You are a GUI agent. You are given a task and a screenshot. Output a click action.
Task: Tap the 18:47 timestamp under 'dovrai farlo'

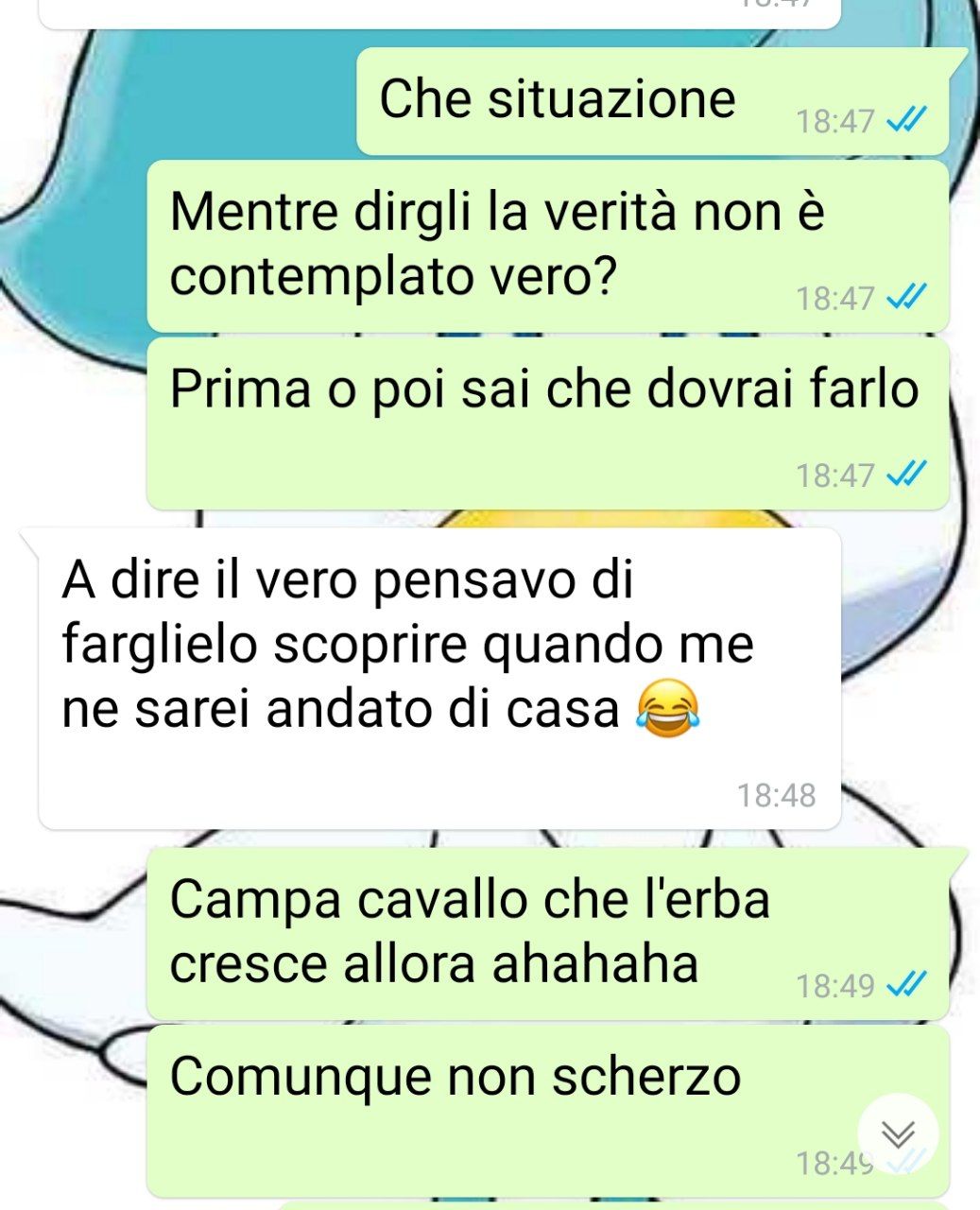(x=835, y=475)
